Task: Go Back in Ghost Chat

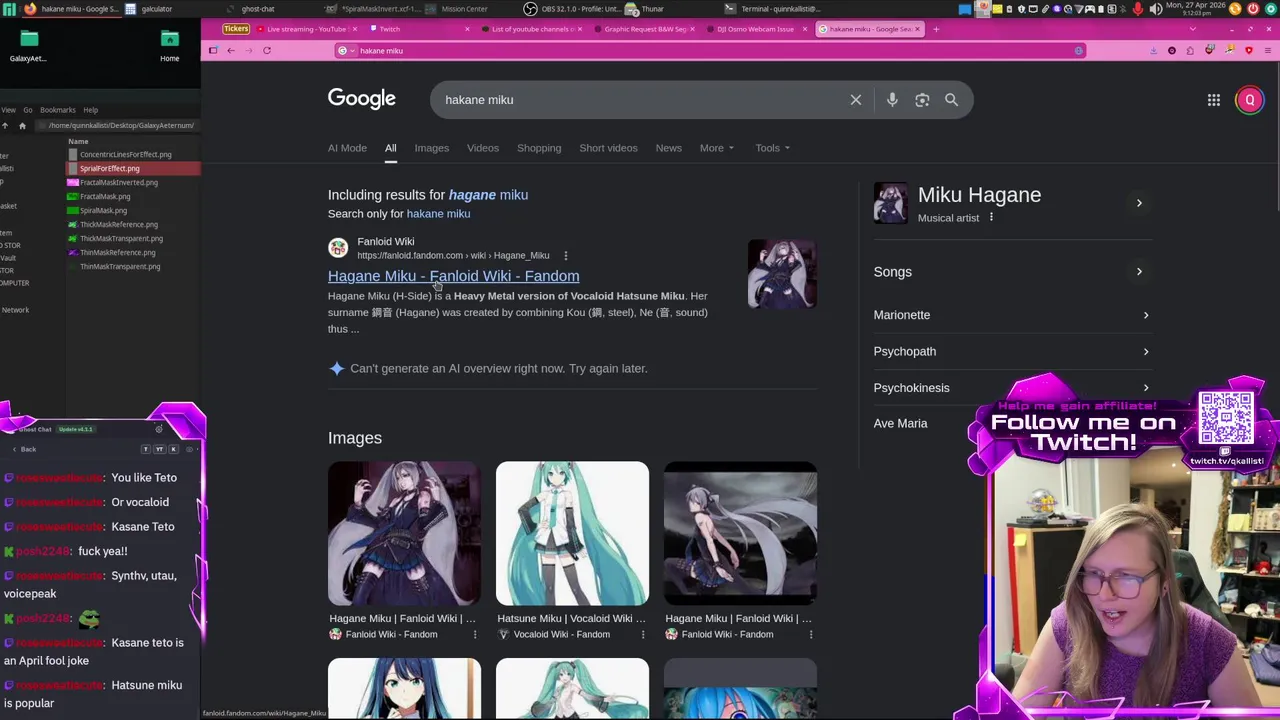Action: pos(23,449)
